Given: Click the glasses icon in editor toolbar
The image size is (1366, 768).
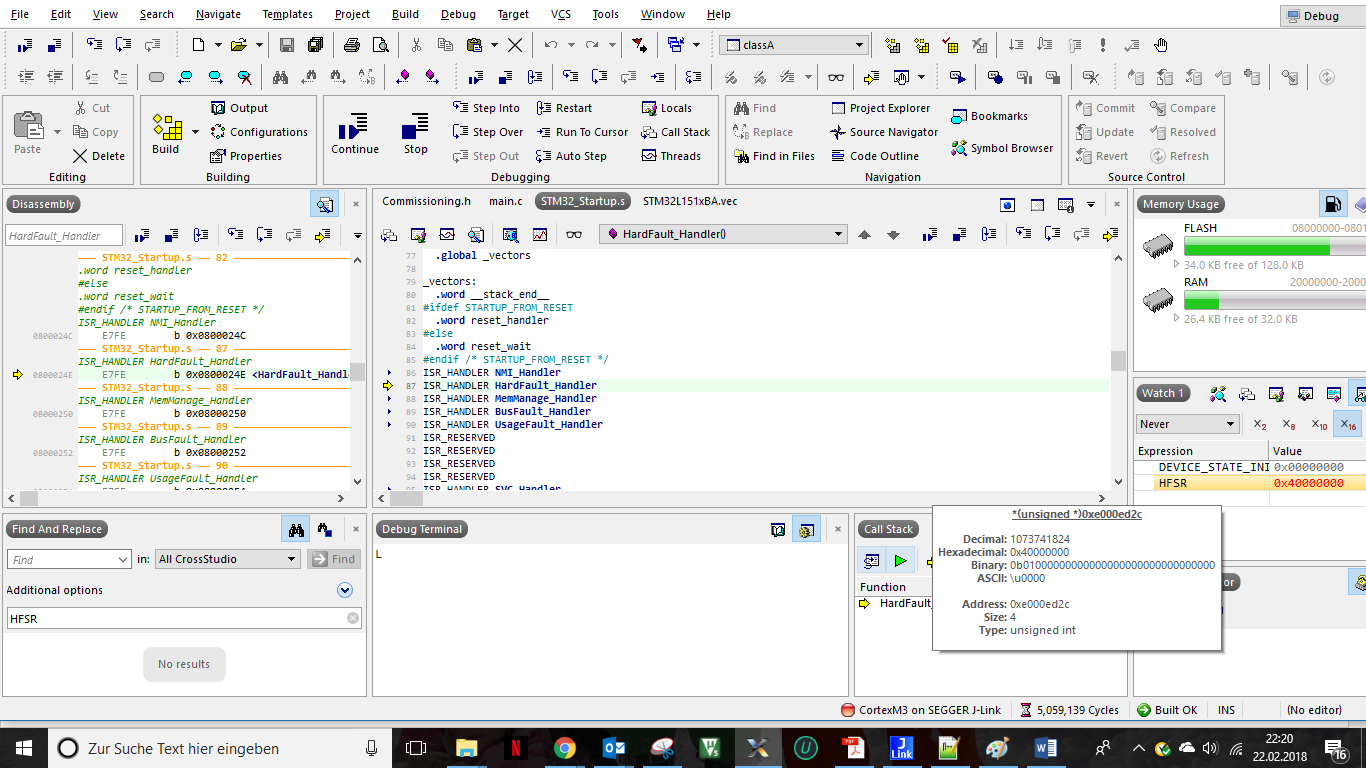Looking at the screenshot, I should 574,234.
